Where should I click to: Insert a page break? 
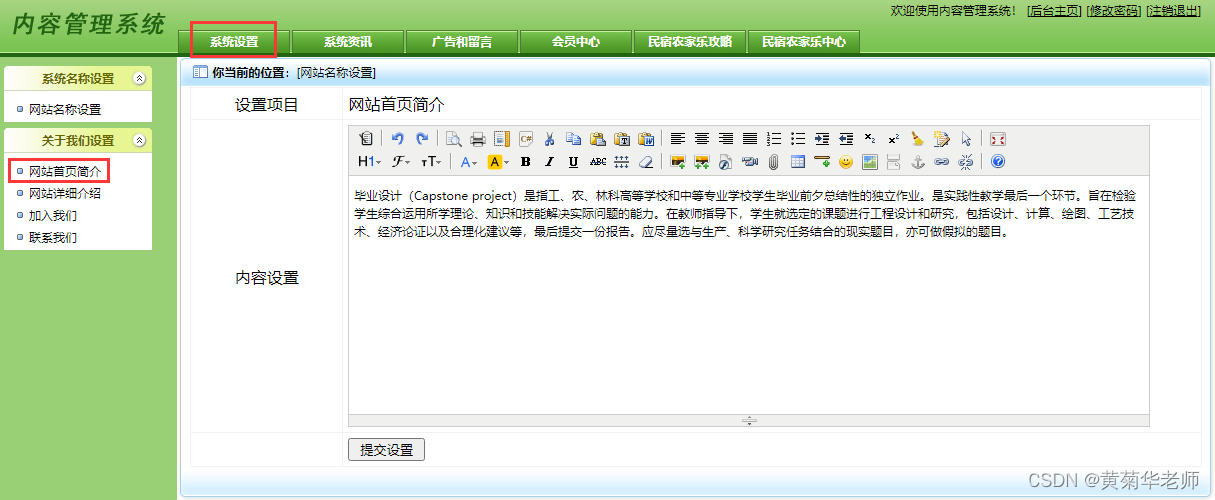coord(893,161)
